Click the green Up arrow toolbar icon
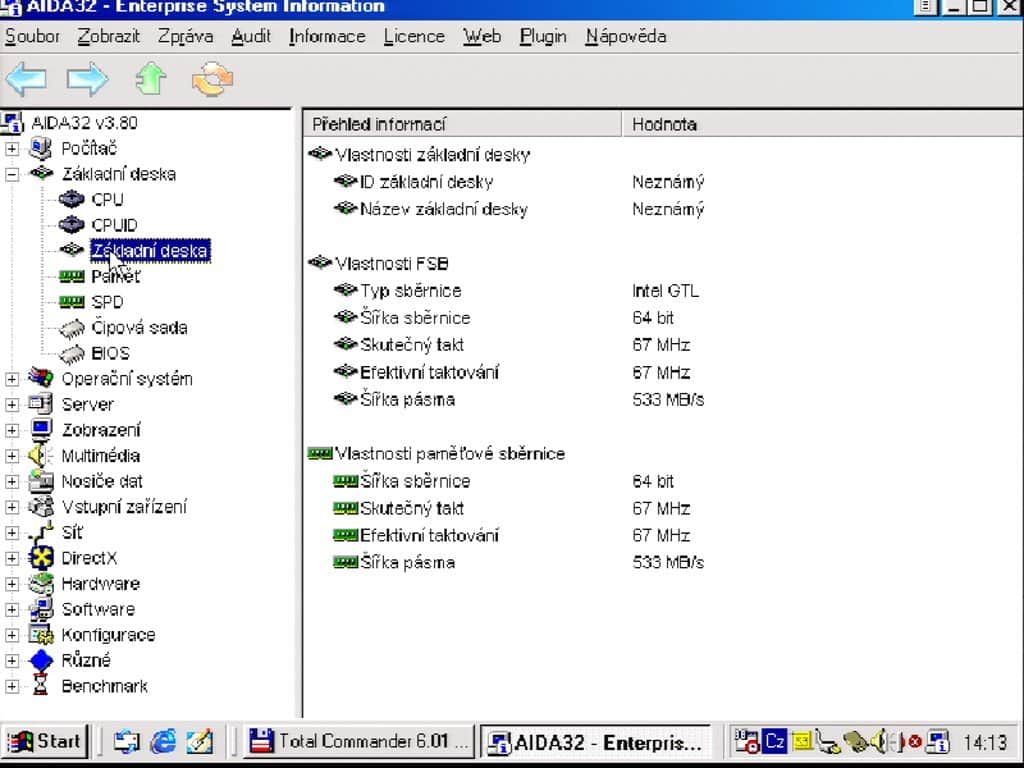This screenshot has width=1024, height=768. (x=151, y=79)
